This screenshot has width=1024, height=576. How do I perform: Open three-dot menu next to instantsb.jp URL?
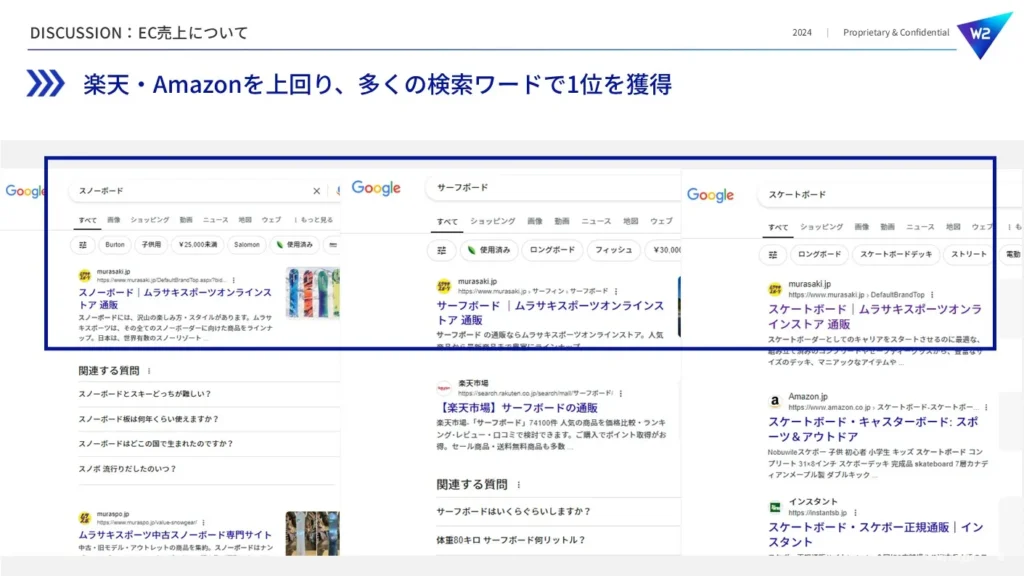856,513
